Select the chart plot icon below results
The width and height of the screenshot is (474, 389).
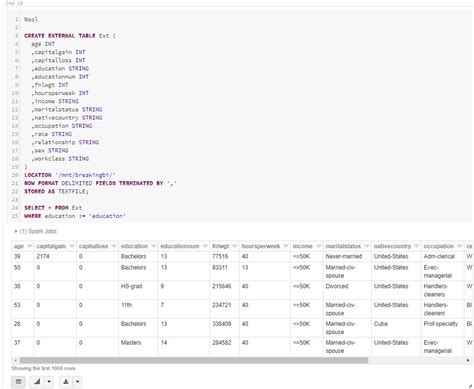[37, 382]
